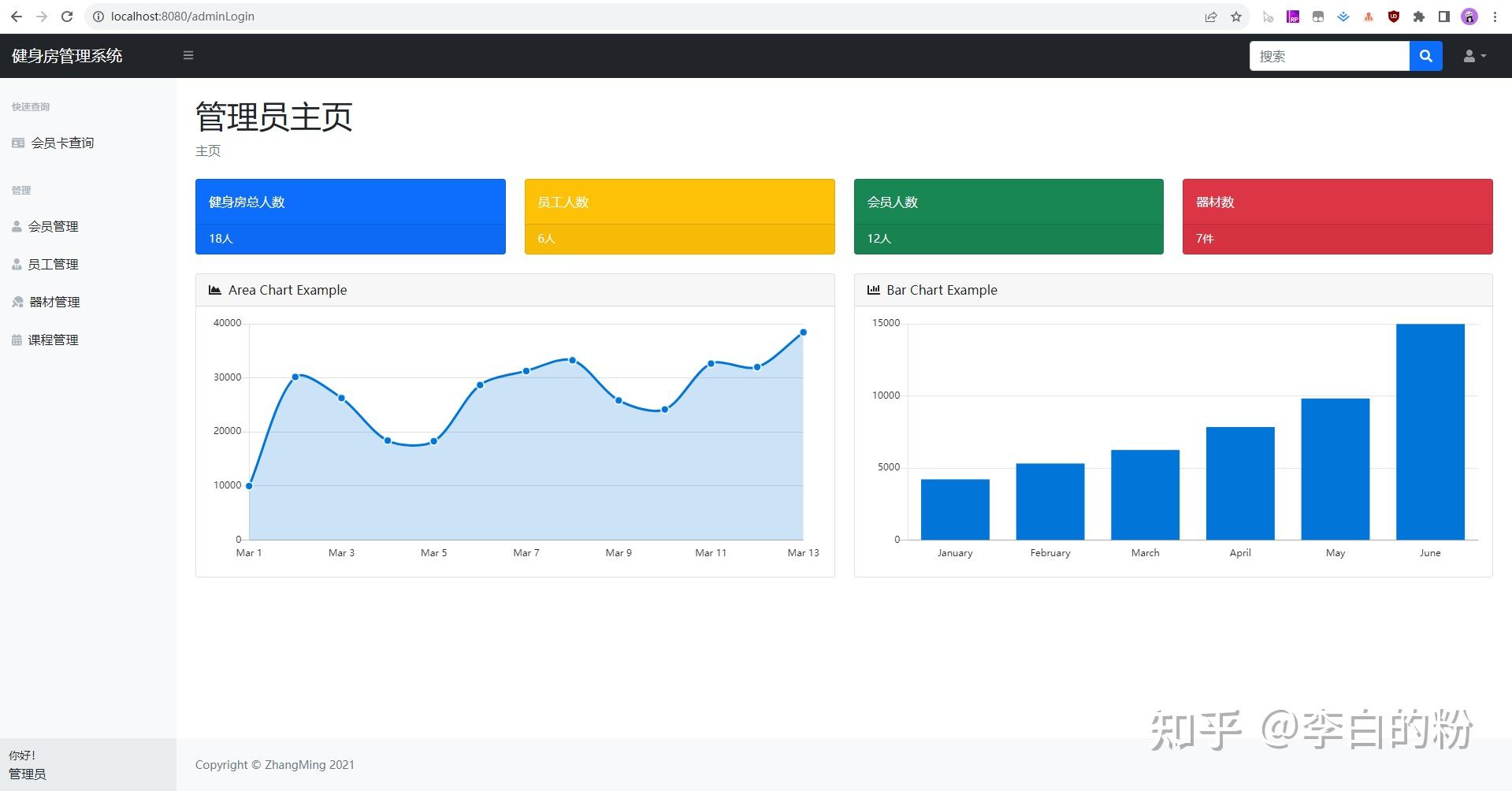The height and width of the screenshot is (791, 1512).
Task: Open 会员管理 in the sidebar
Action: [x=53, y=226]
